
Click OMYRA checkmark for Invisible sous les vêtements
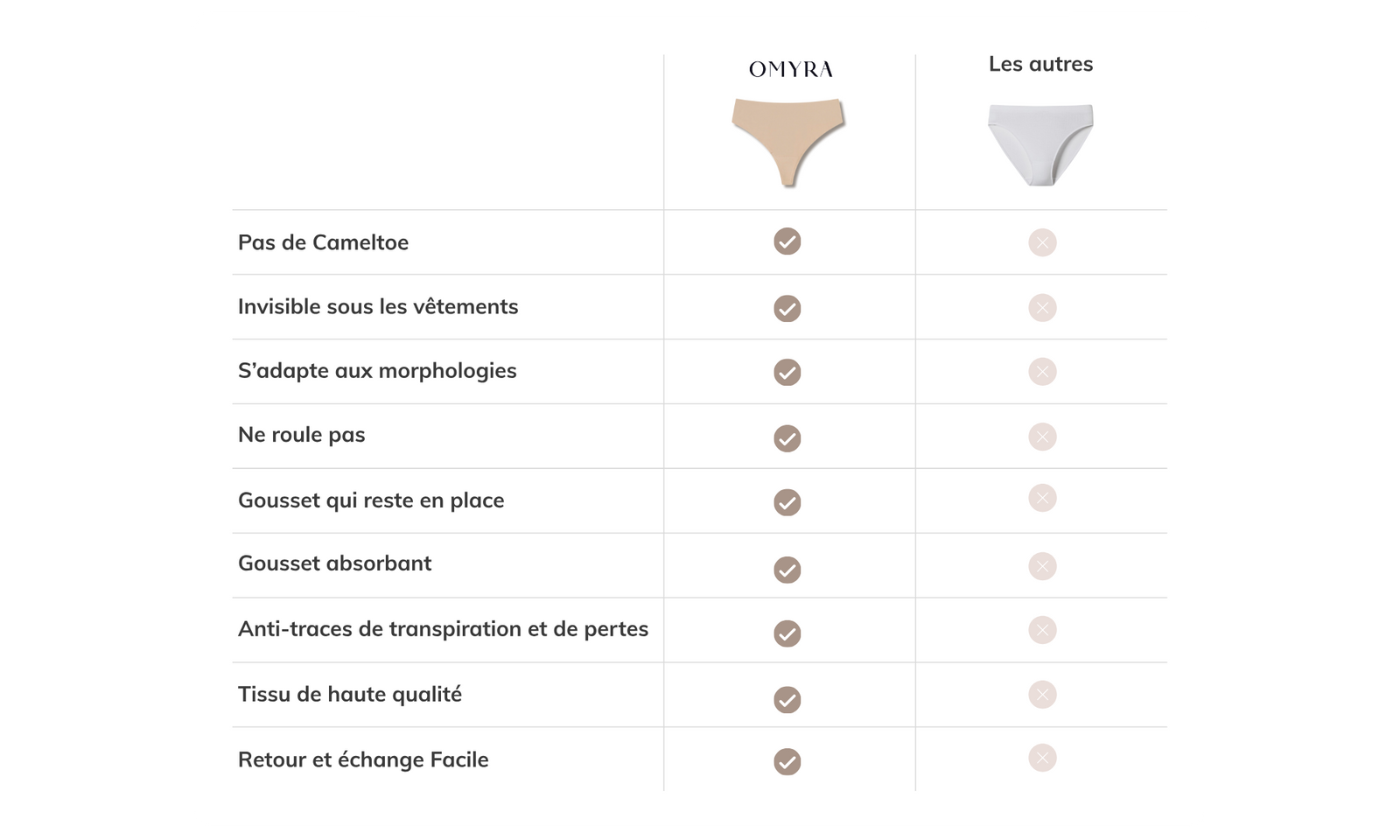[787, 308]
